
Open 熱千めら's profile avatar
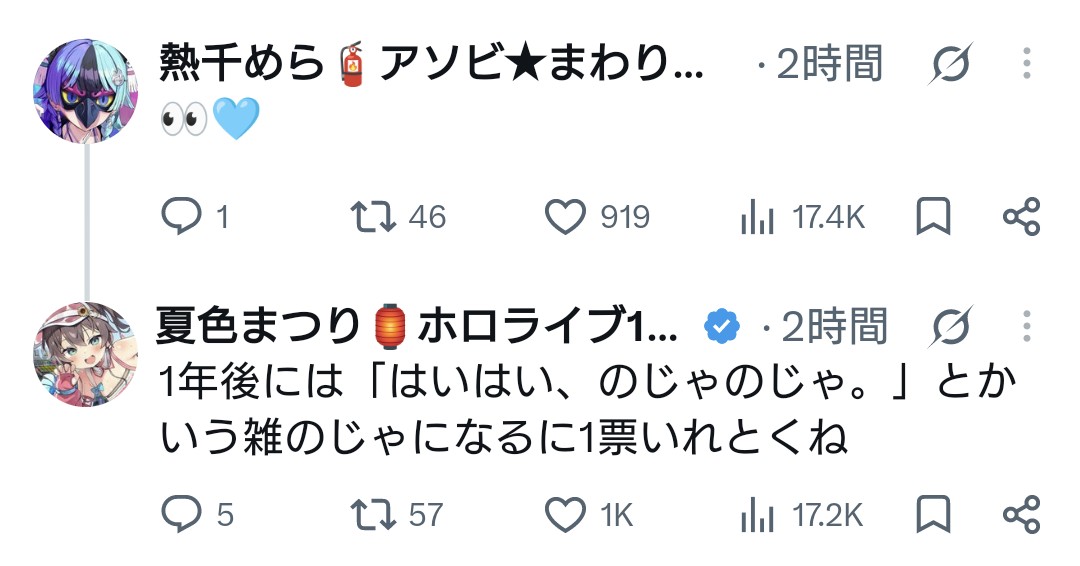[85, 91]
